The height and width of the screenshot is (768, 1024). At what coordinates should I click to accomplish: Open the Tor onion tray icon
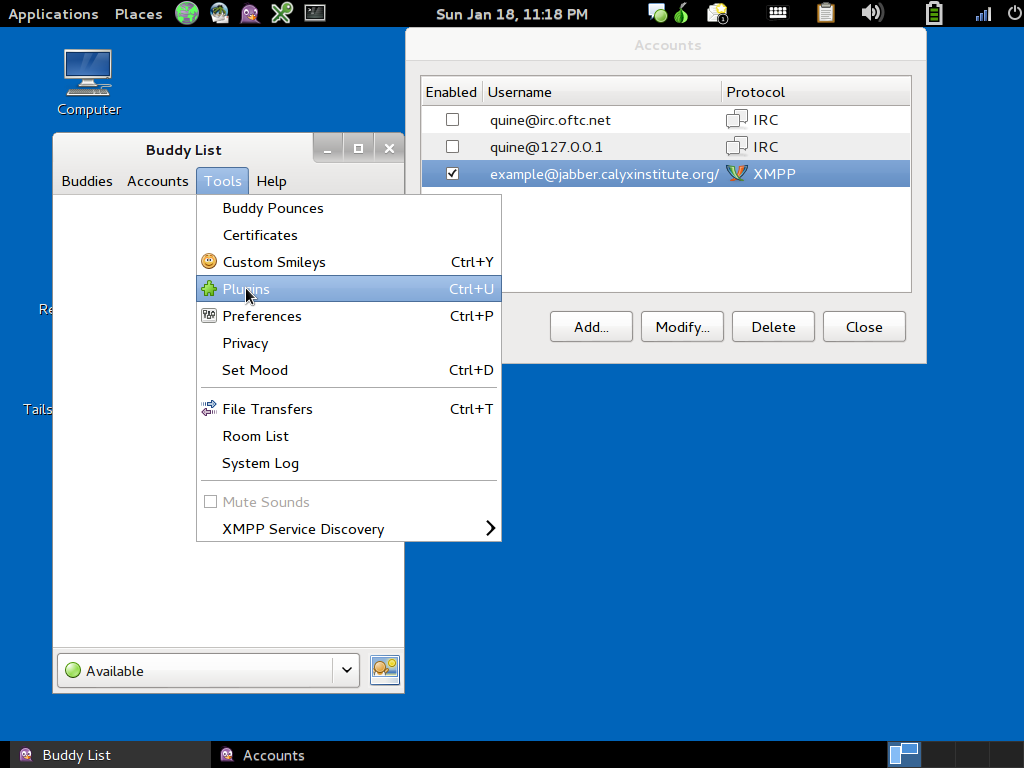click(681, 13)
